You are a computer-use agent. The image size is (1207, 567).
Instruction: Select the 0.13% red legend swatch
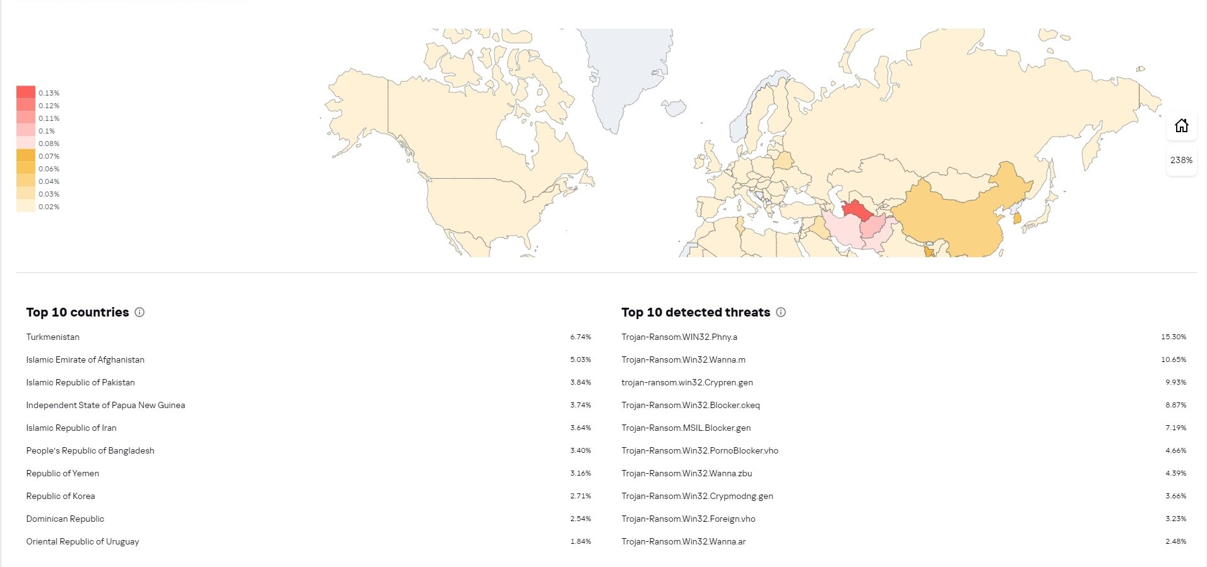26,92
